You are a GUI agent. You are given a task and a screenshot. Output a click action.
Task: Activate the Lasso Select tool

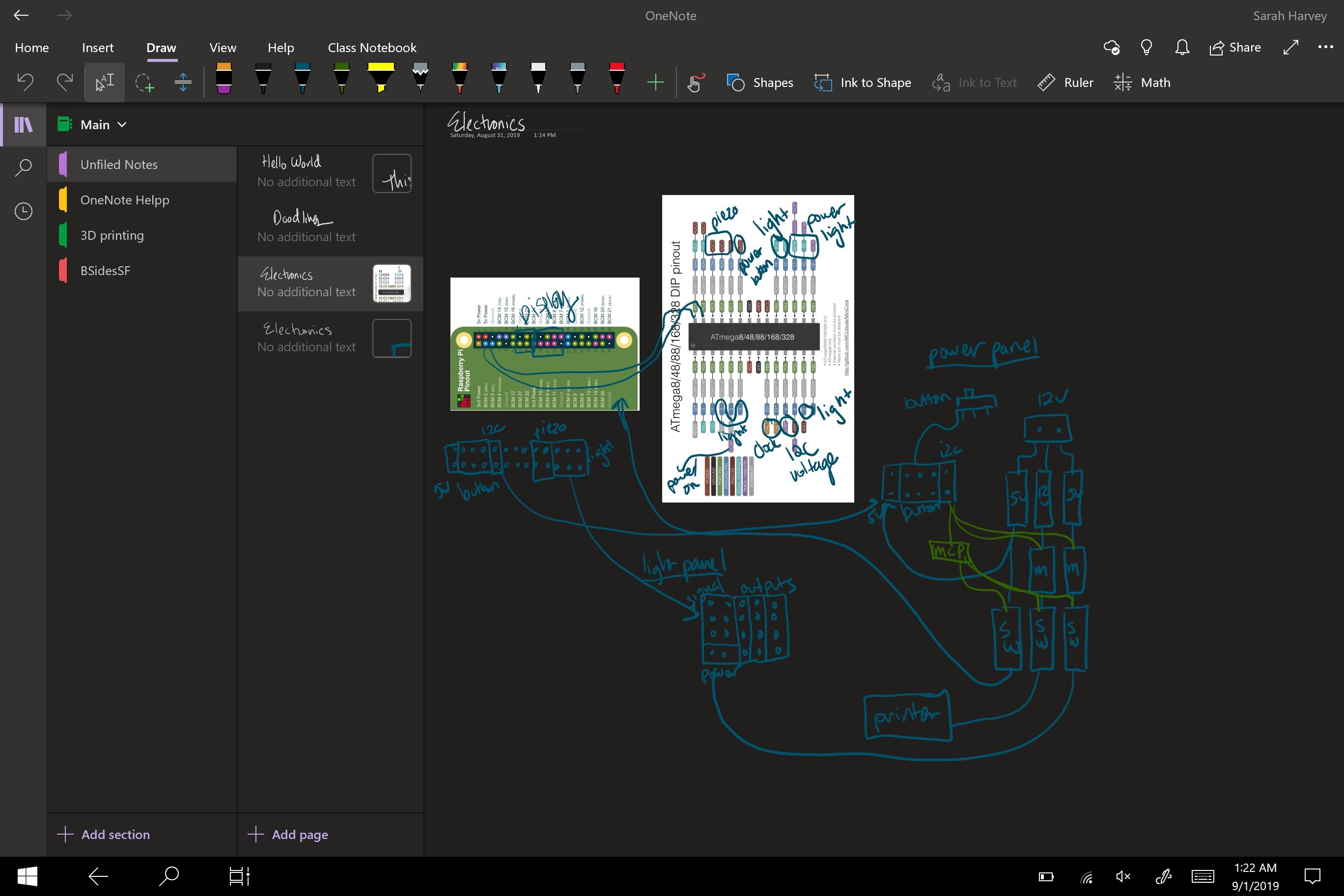144,83
